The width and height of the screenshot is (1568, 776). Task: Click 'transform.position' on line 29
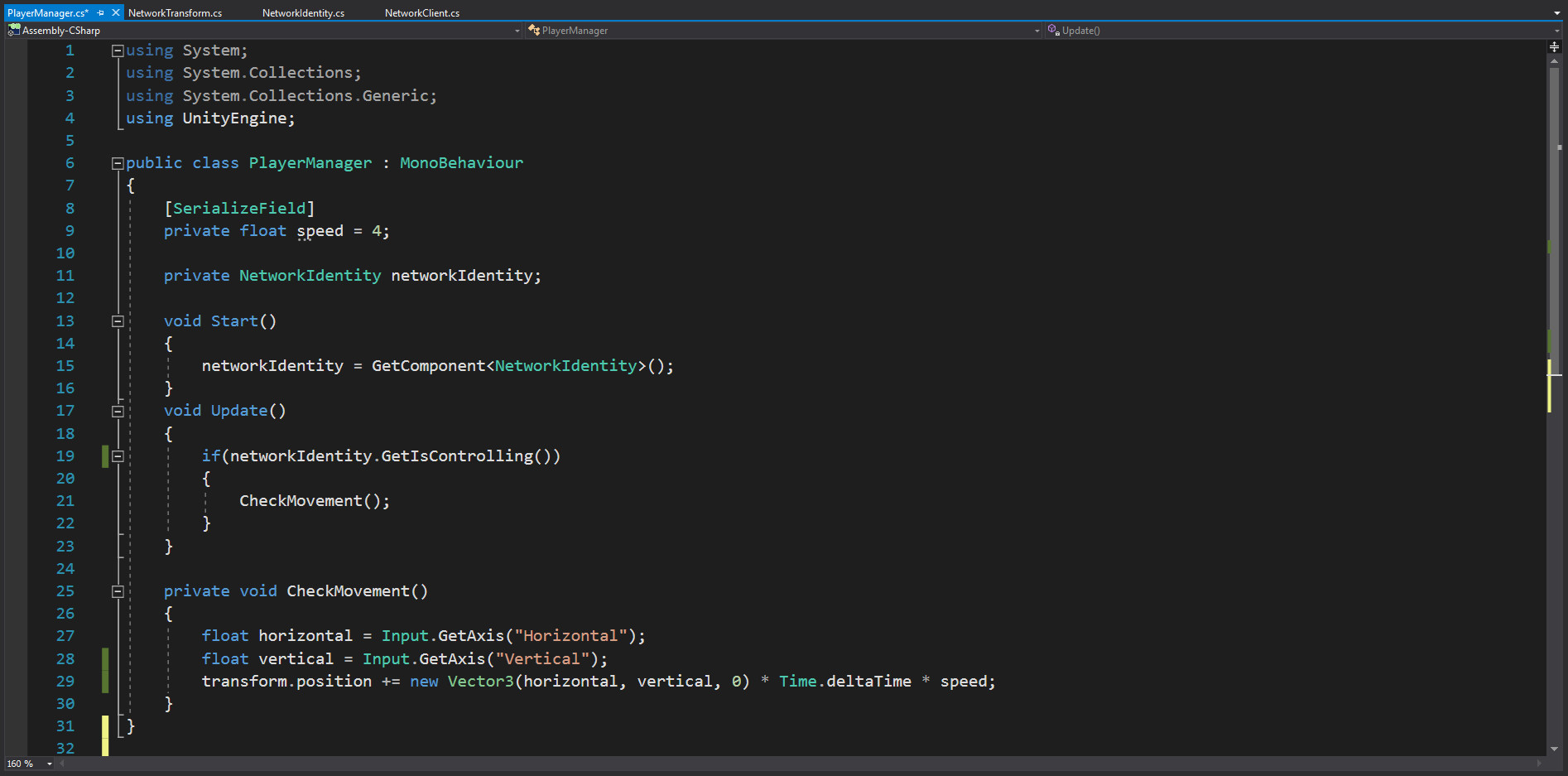pyautogui.click(x=286, y=682)
